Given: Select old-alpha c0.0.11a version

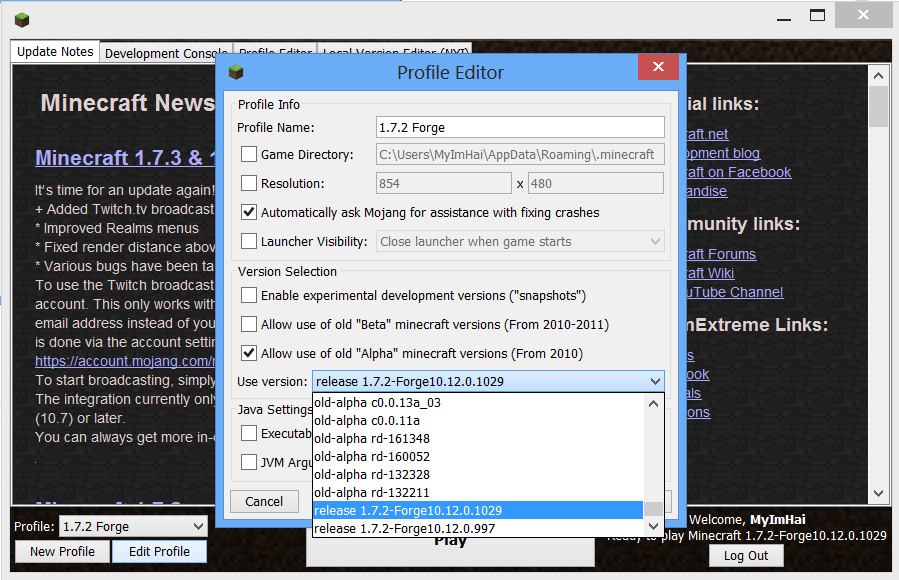Looking at the screenshot, I should [478, 421].
